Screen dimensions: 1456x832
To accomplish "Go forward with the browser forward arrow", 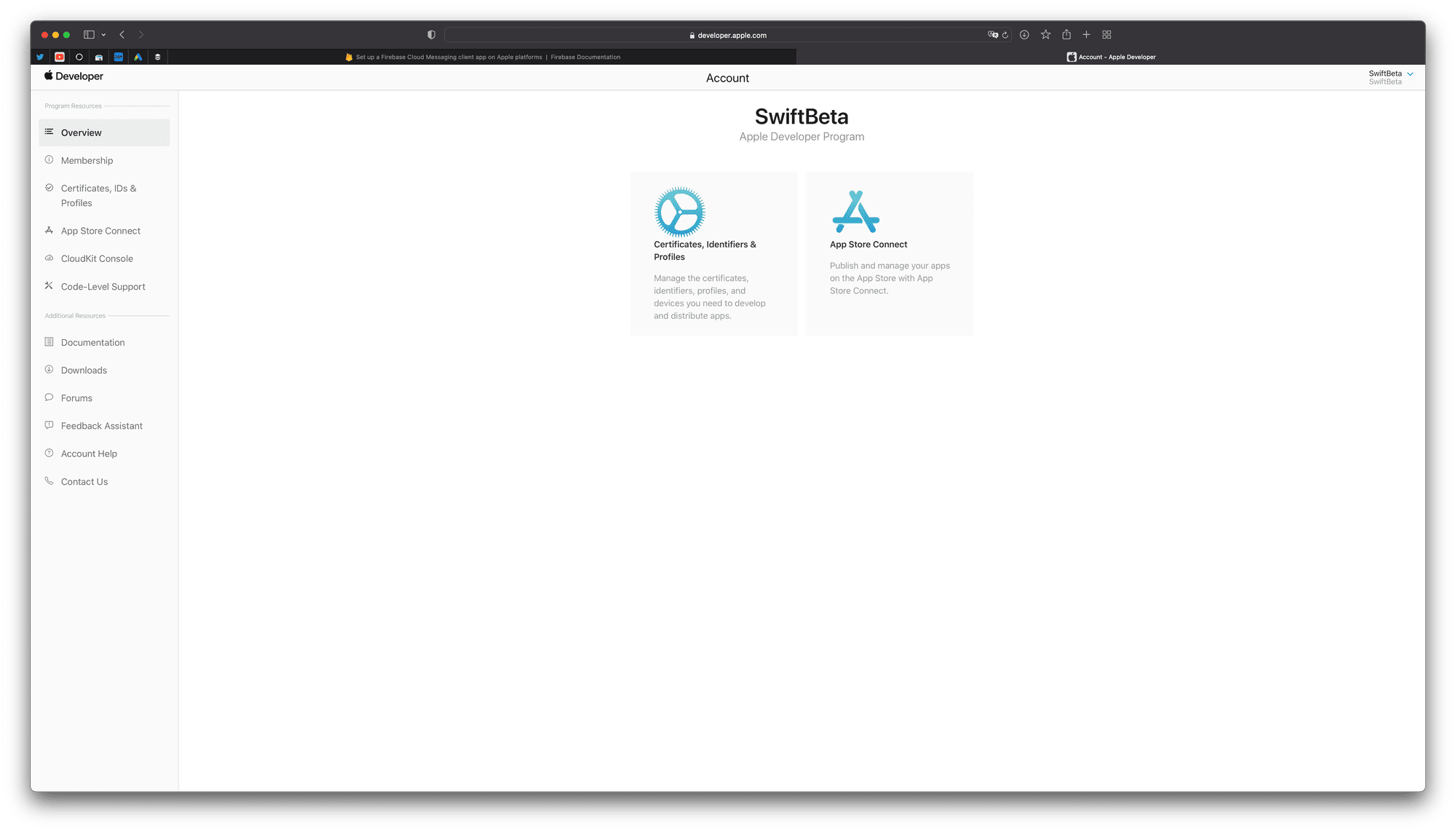I will 141,35.
